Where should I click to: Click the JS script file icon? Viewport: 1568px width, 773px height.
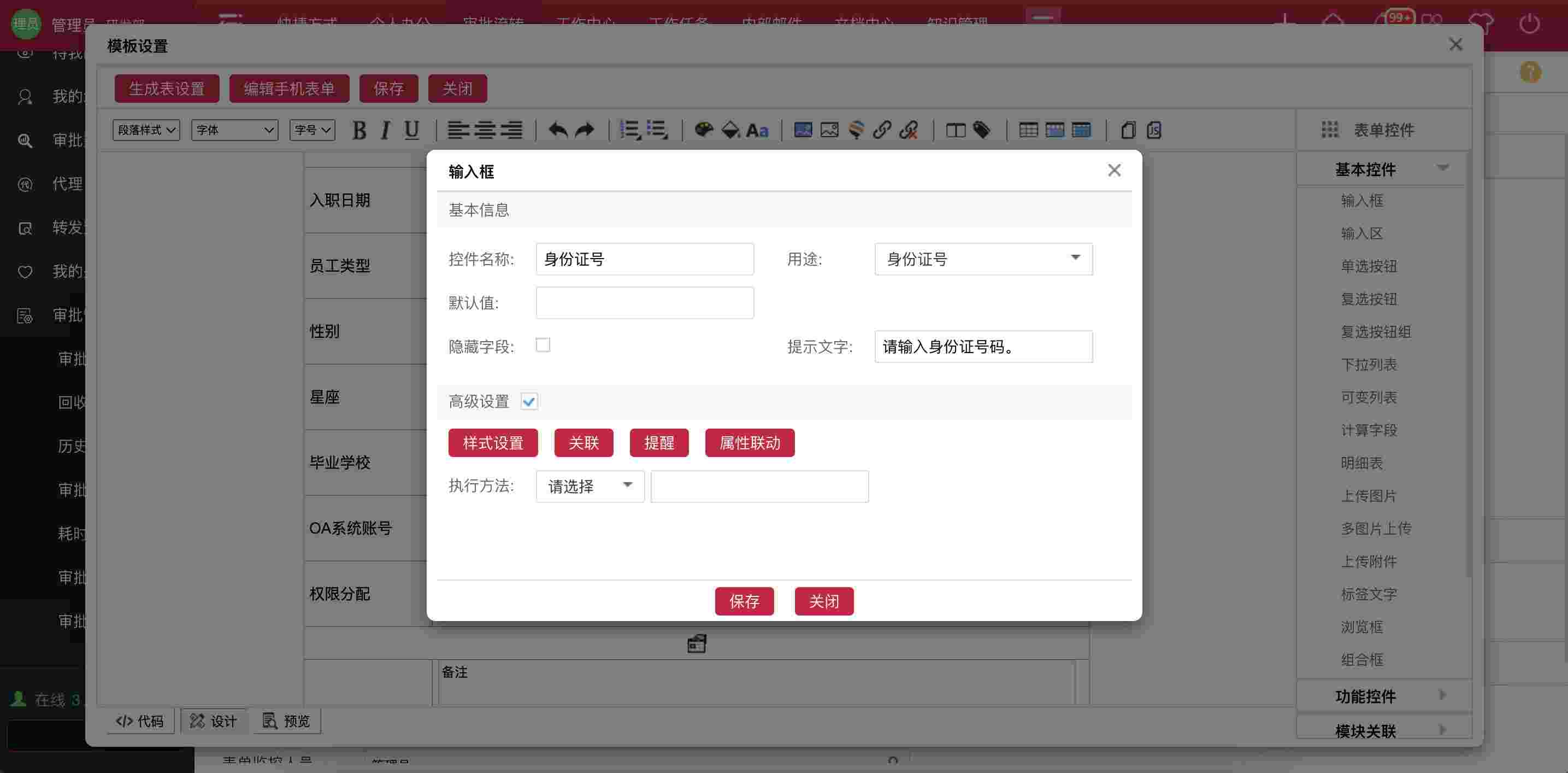coord(1154,130)
